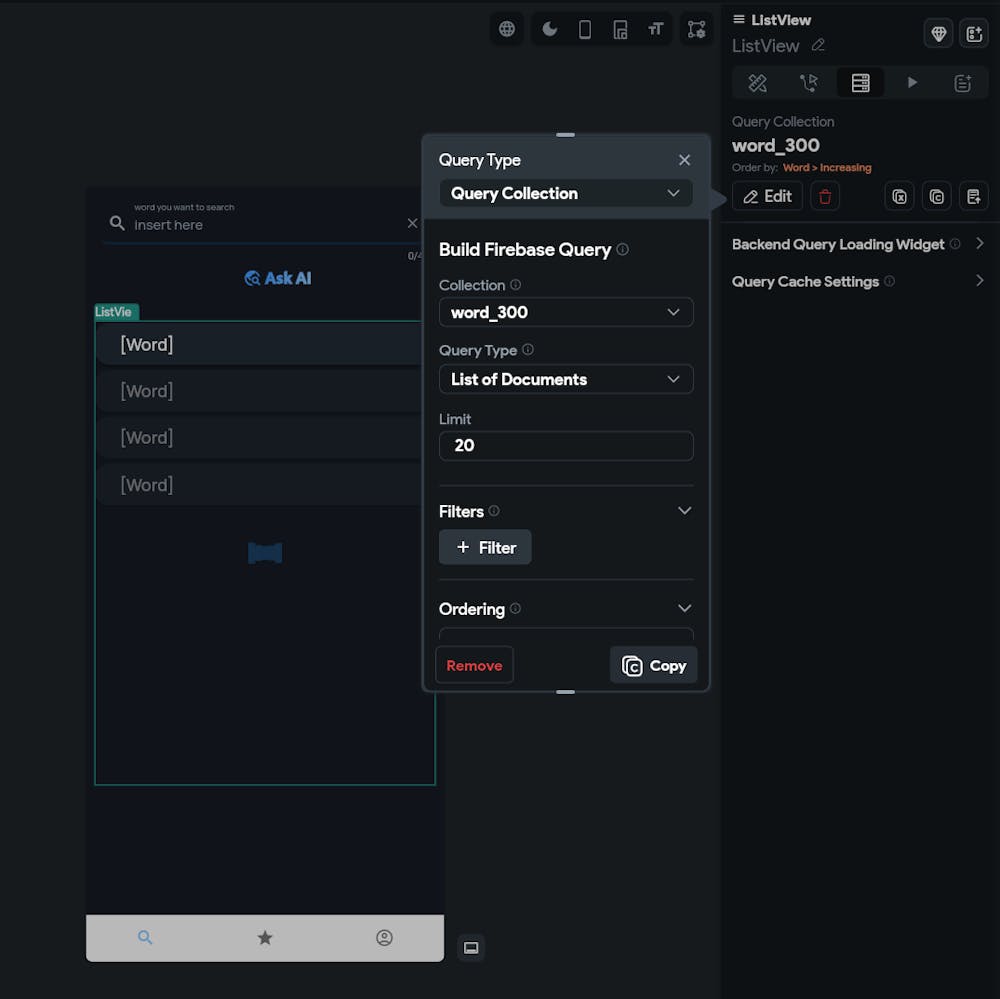Screen dimensions: 1000x999
Task: Click the copy query variable icon
Action: (x=899, y=196)
